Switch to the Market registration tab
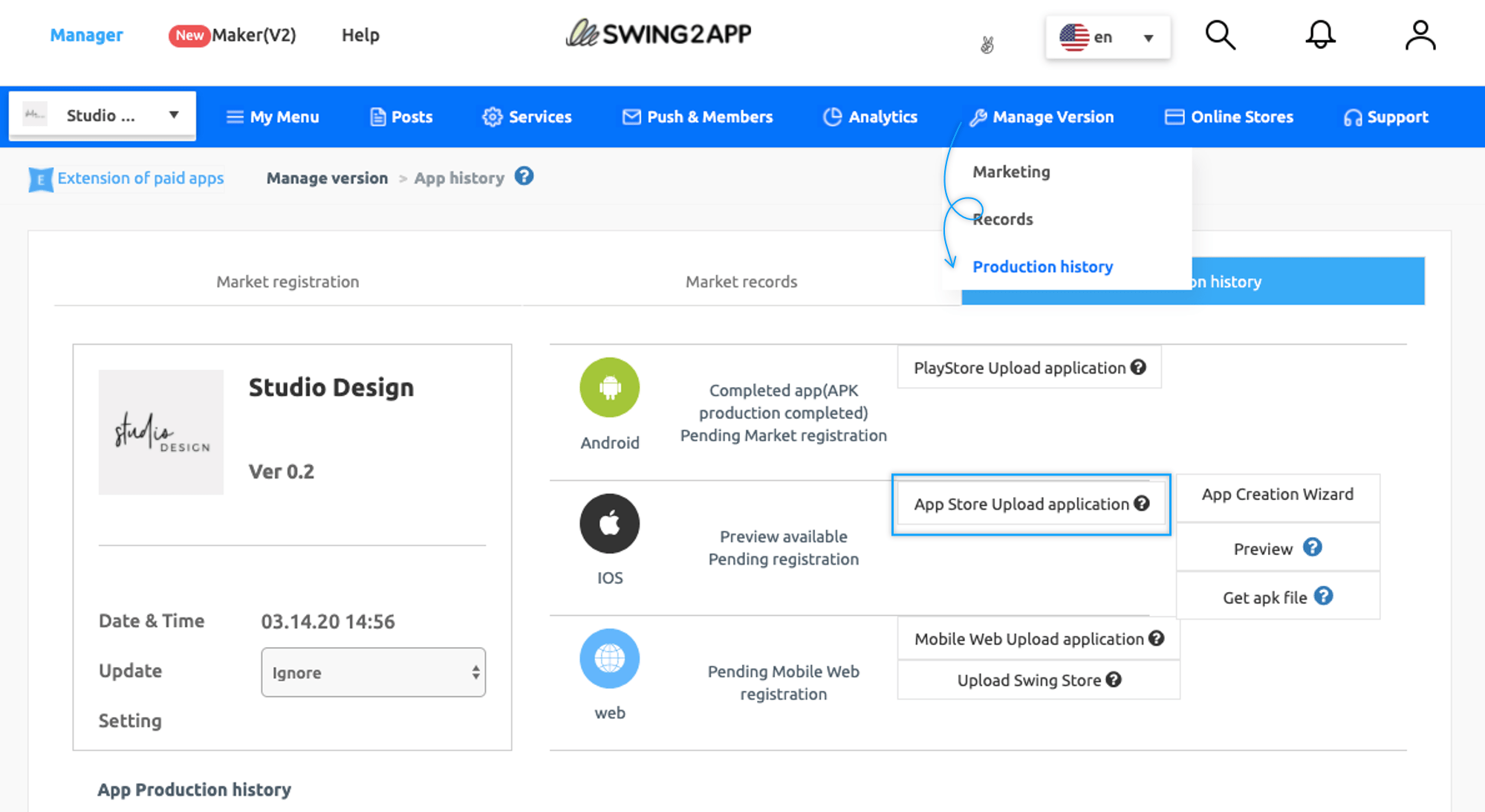Screen dimensions: 1485x812 (287, 282)
